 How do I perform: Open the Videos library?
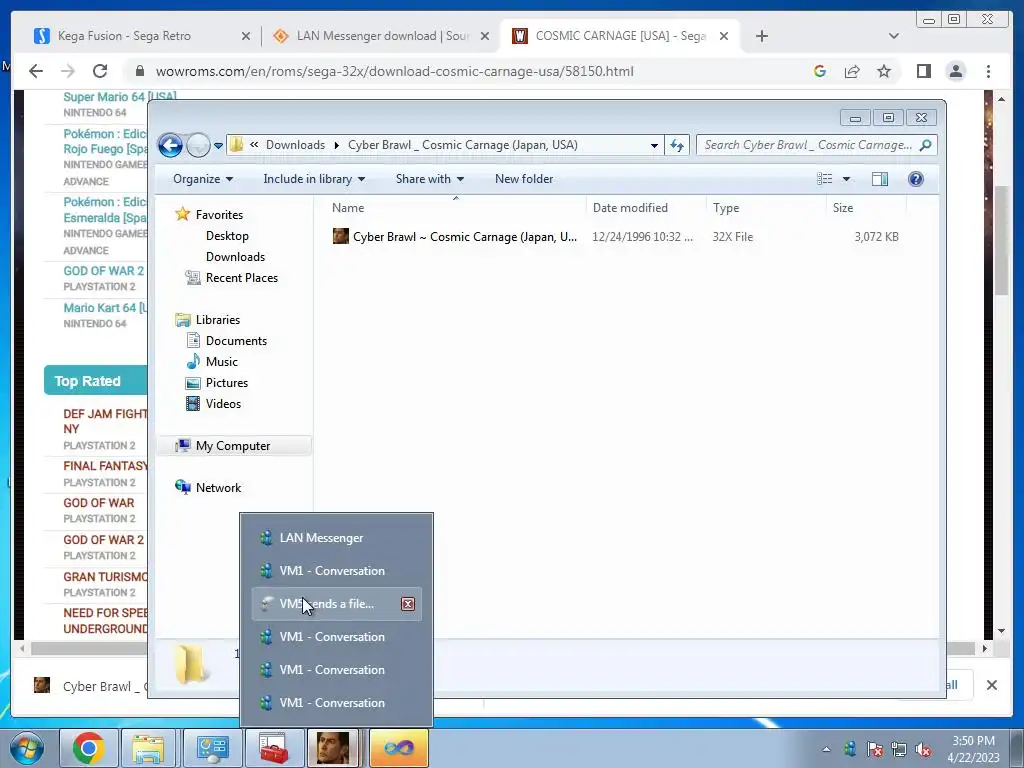(214, 404)
